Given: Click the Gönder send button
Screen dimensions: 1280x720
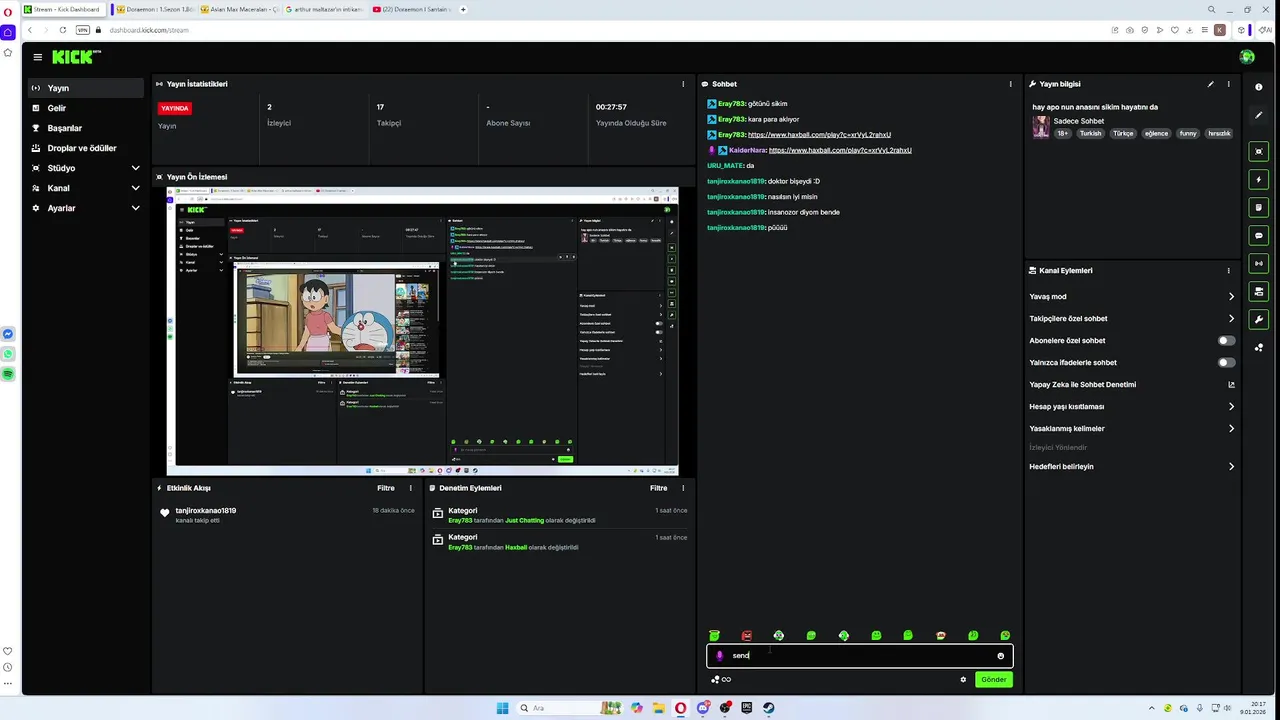Looking at the screenshot, I should (993, 680).
